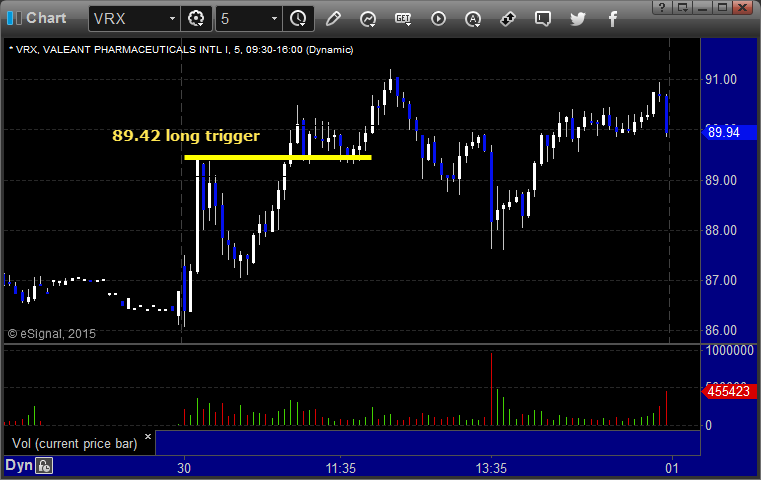Open the studies chart-line icon

click(x=368, y=19)
